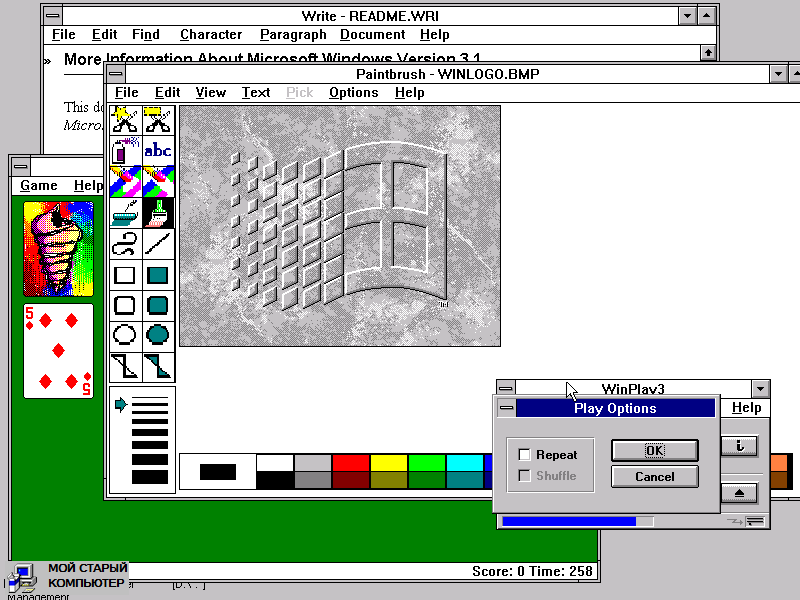This screenshot has height=600, width=800.
Task: Open the Write window control-menu box
Action: (x=52, y=16)
